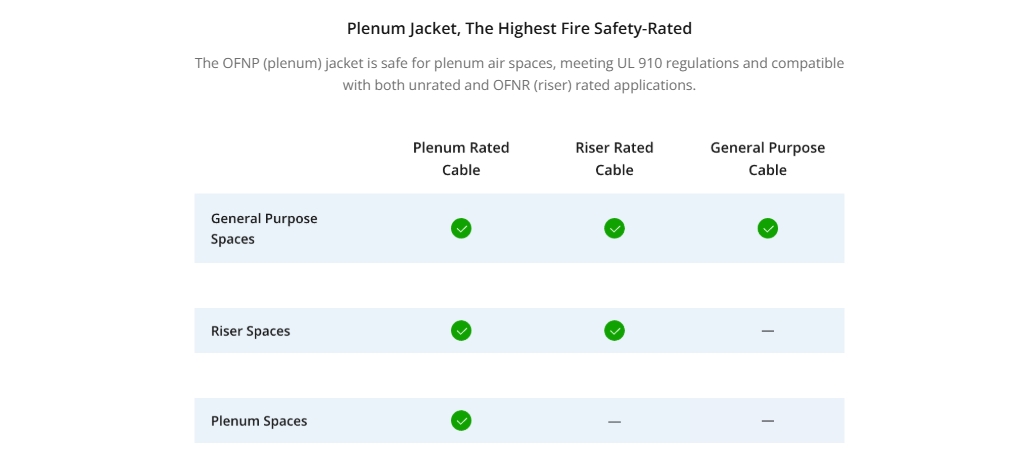Click the Plenum Spaces row label

click(259, 421)
